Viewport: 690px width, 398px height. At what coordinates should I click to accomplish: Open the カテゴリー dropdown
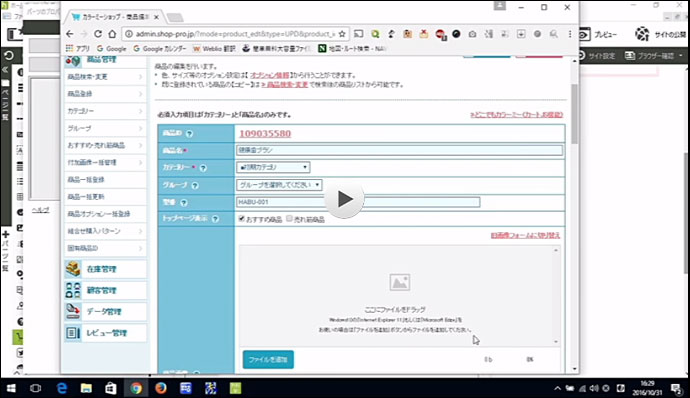pos(273,167)
